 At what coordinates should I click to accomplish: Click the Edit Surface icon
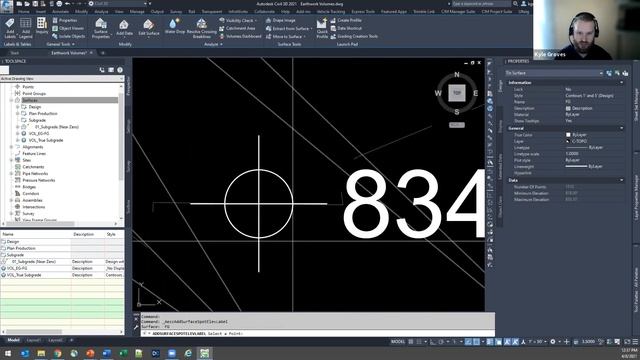[149, 27]
